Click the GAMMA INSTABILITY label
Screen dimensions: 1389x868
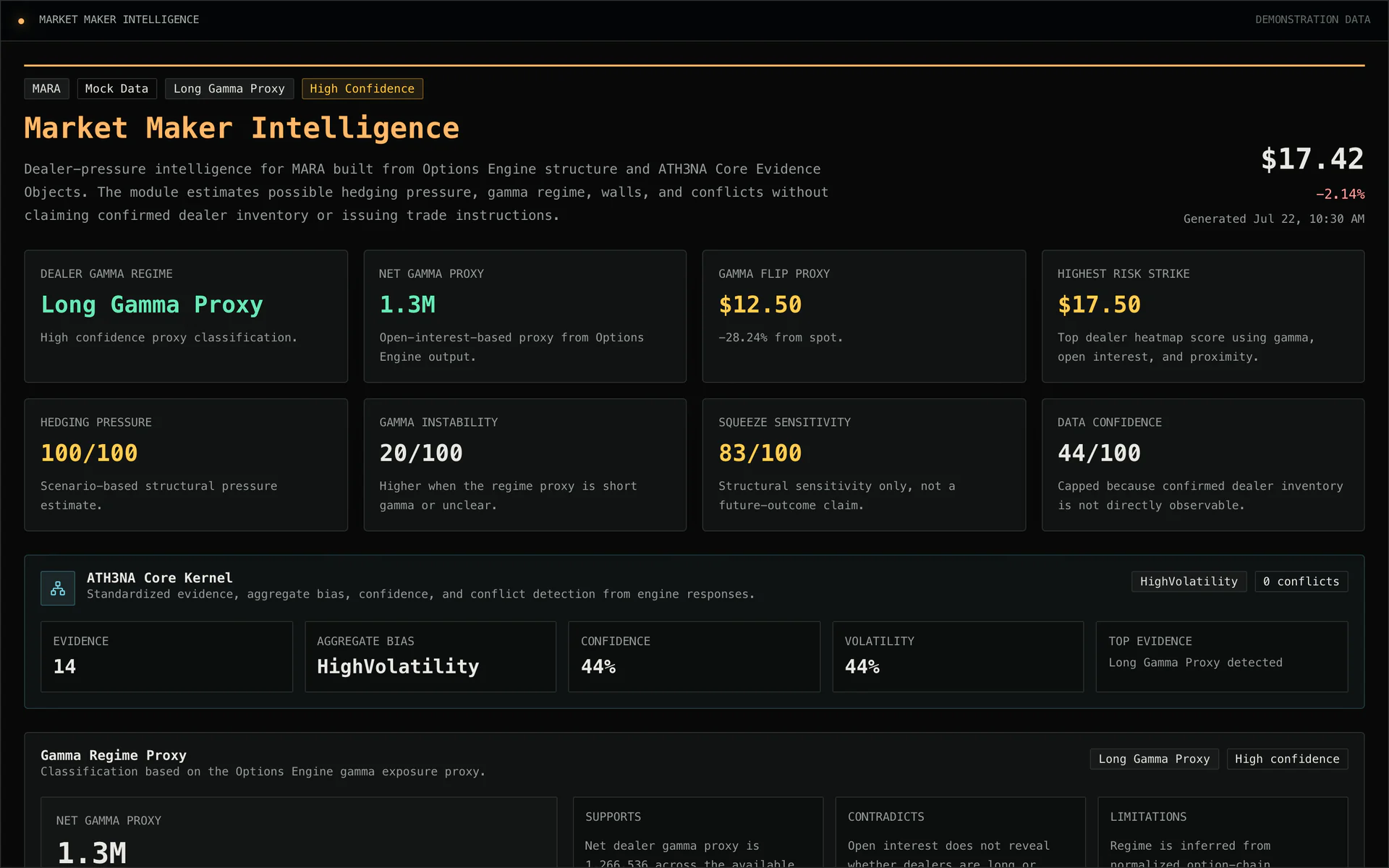pyautogui.click(x=438, y=422)
